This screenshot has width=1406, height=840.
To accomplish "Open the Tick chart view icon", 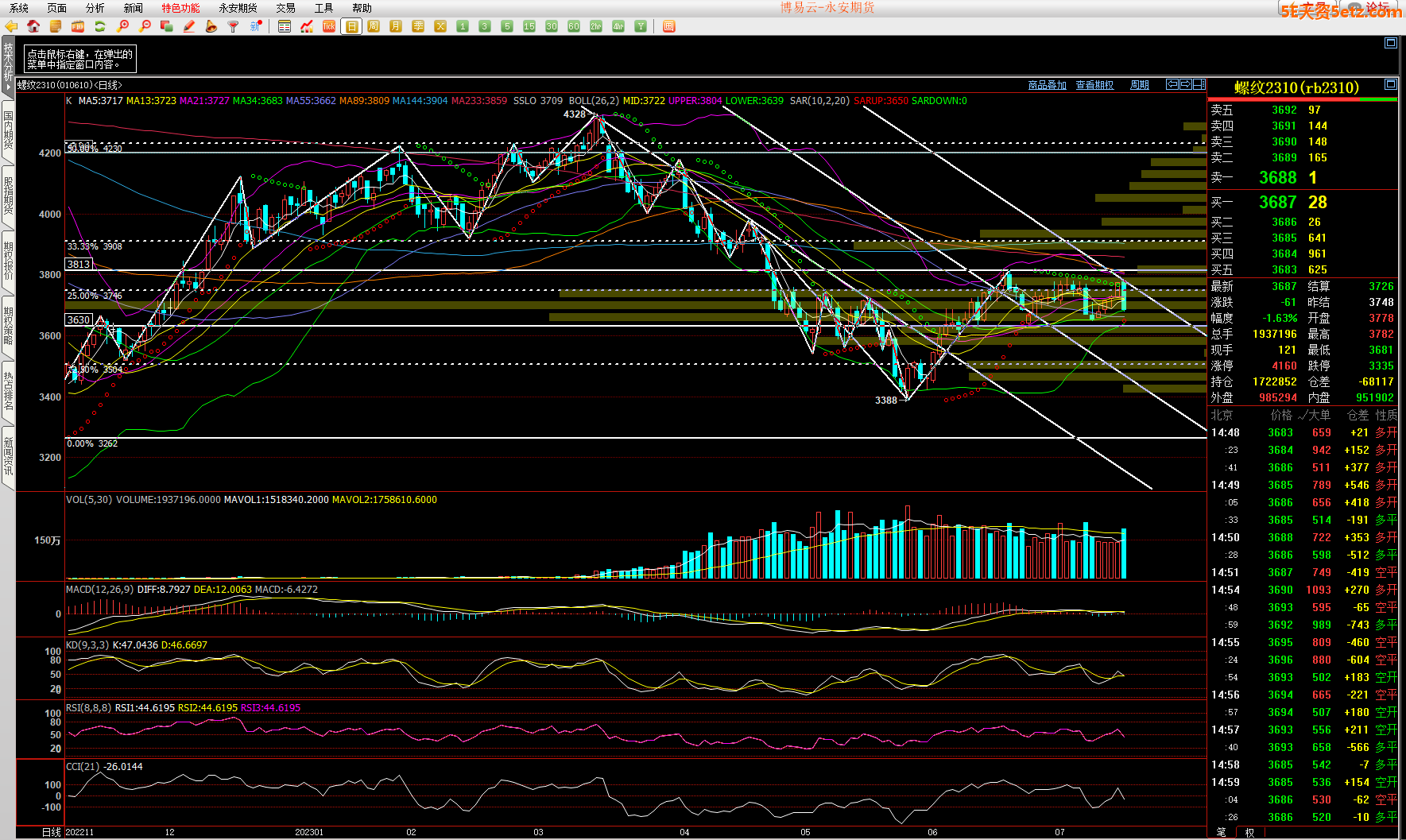I will point(328,26).
